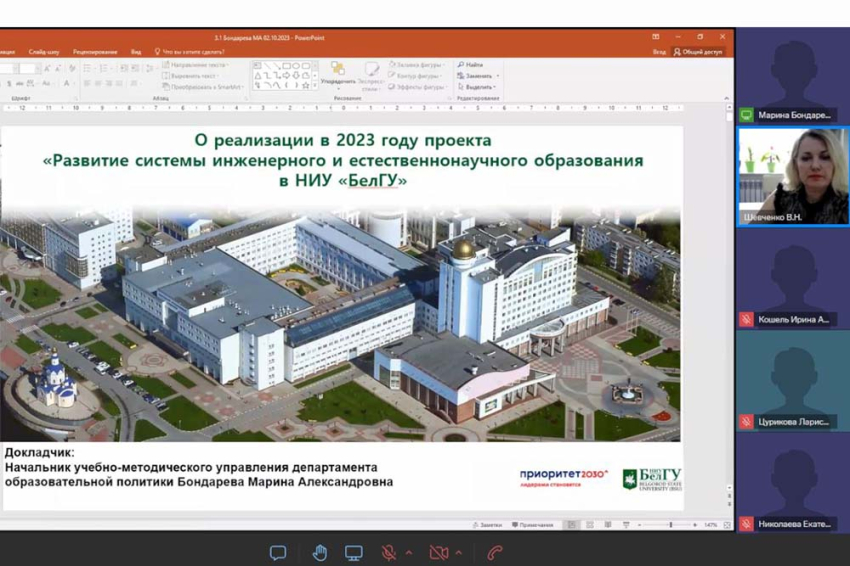850x566 pixels.
Task: Start screen sharing with monitor icon
Action: click(354, 553)
